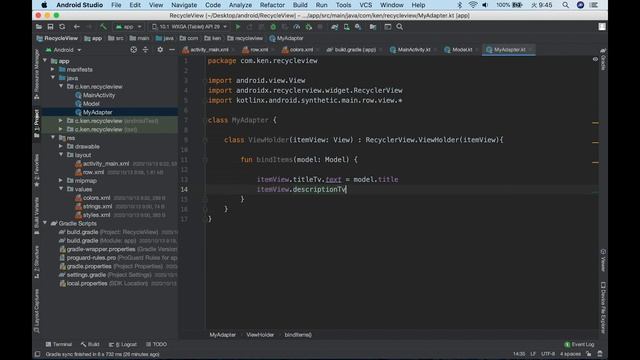The image size is (640, 360).
Task: Click Sync Project with Gradle Files icon
Action: (x=335, y=27)
